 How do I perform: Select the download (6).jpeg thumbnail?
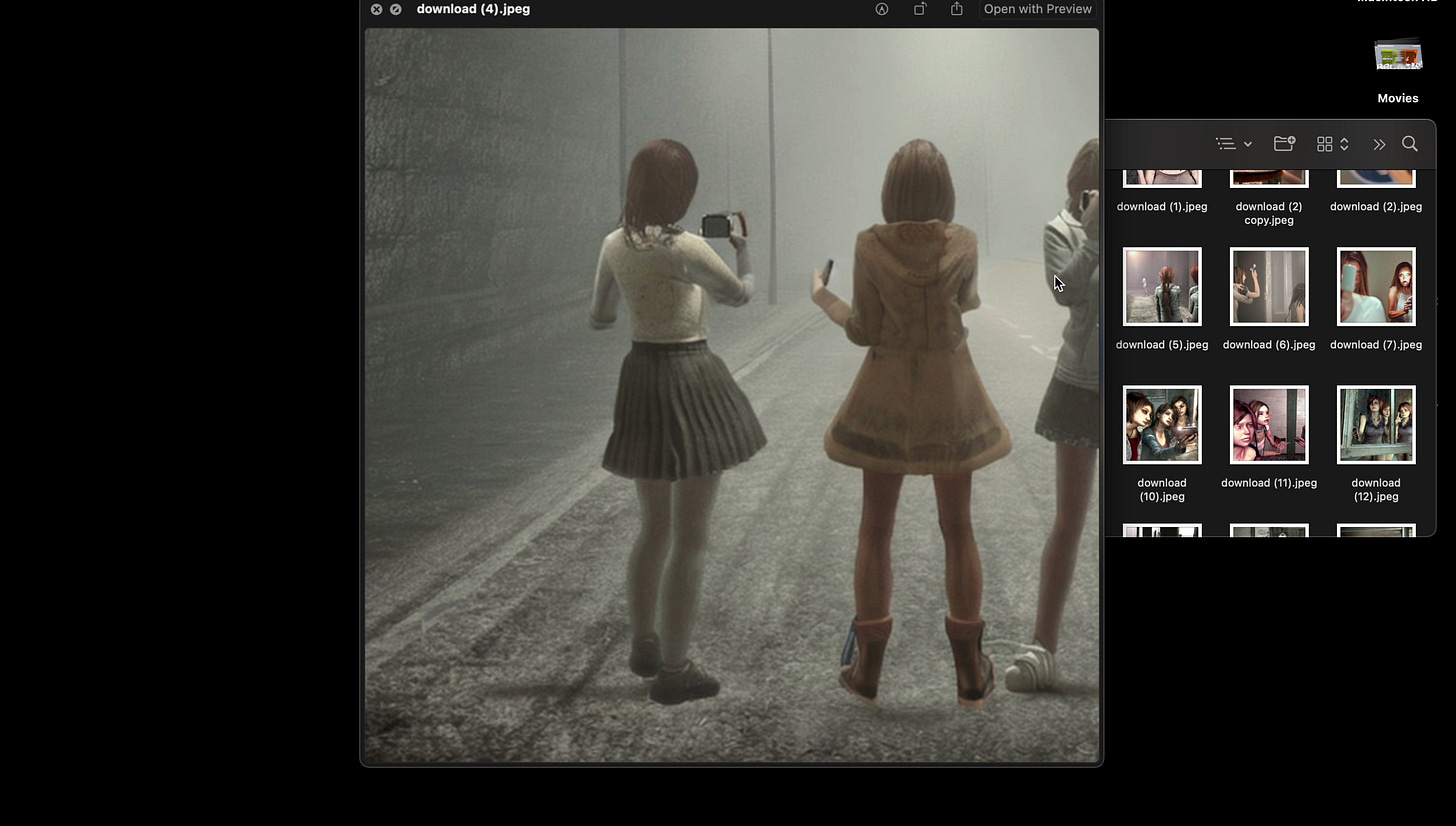pyautogui.click(x=1269, y=287)
